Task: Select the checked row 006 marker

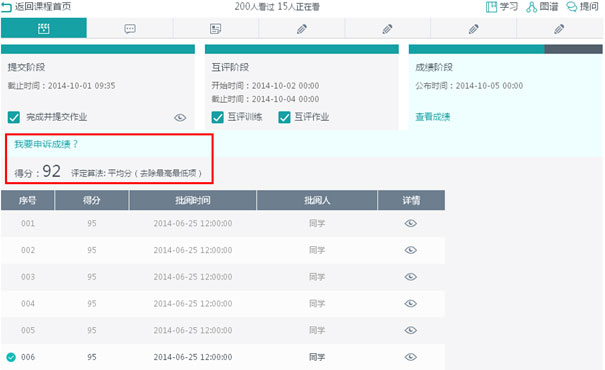Action: click(x=11, y=357)
